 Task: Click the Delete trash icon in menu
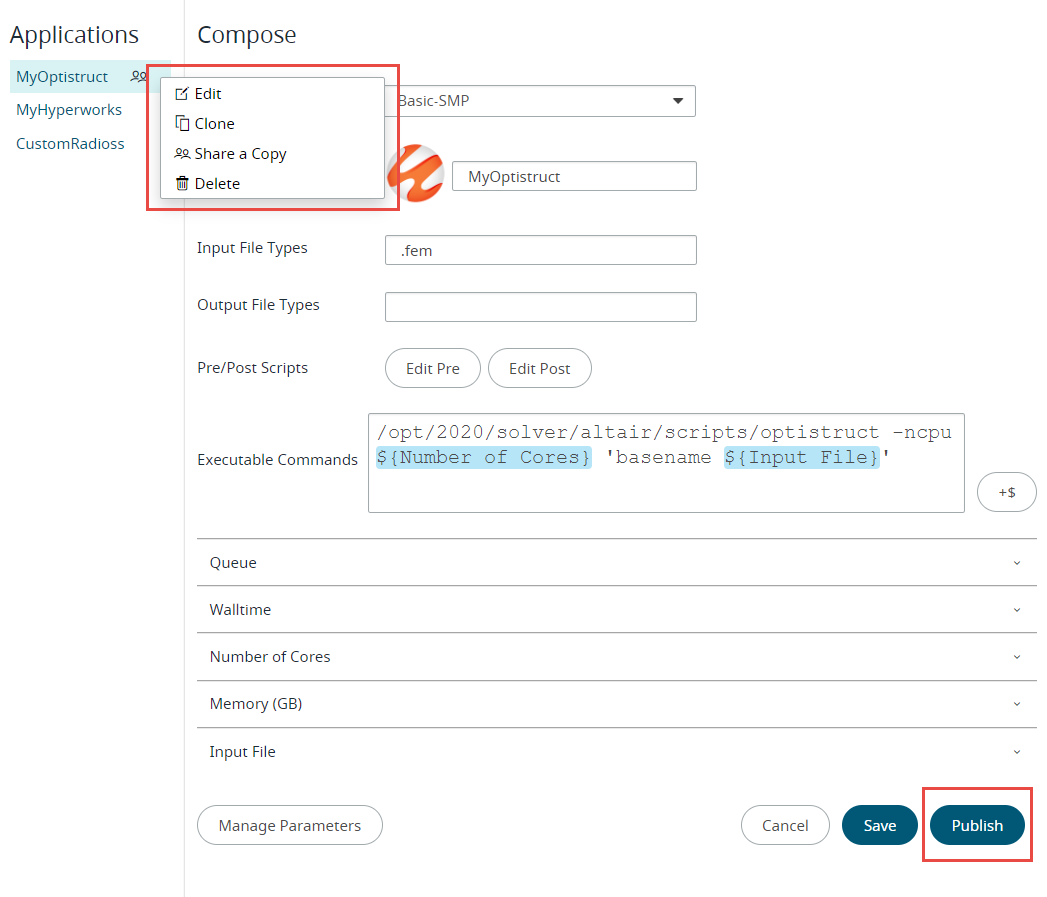182,183
